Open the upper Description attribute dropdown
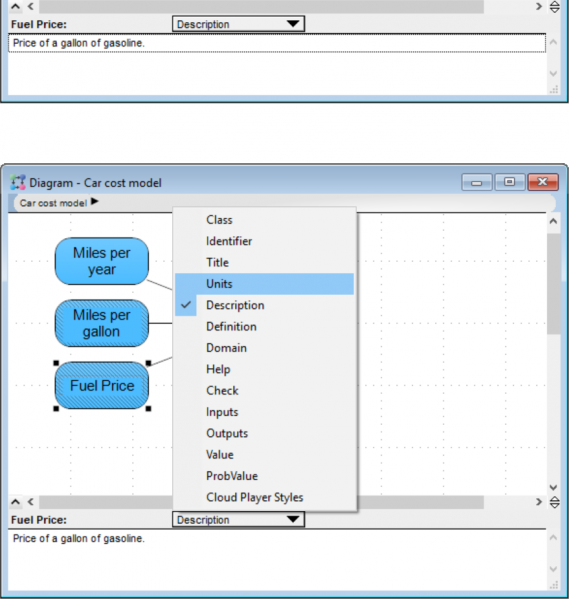 coord(238,24)
